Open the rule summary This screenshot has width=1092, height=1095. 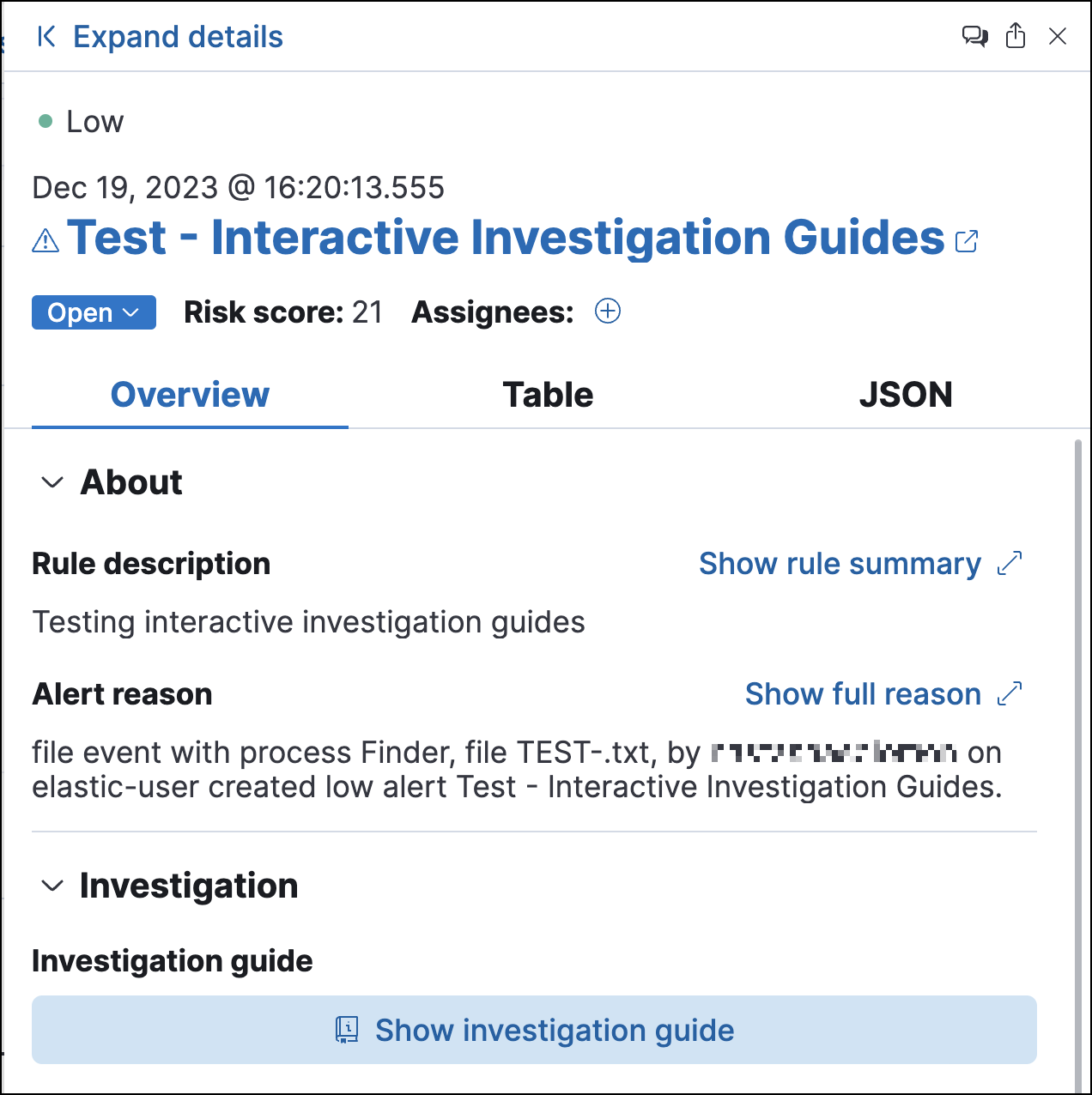tap(840, 563)
